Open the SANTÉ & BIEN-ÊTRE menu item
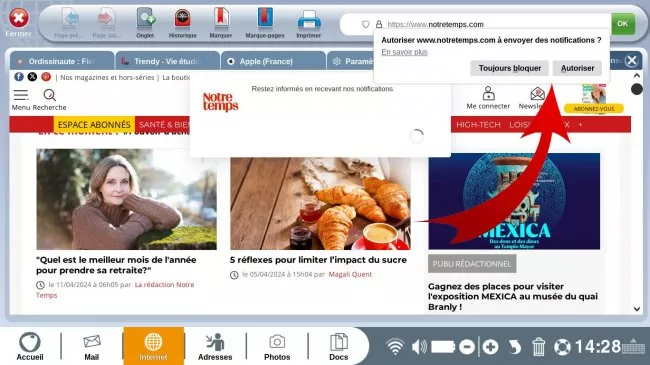650x365 pixels. coord(164,124)
